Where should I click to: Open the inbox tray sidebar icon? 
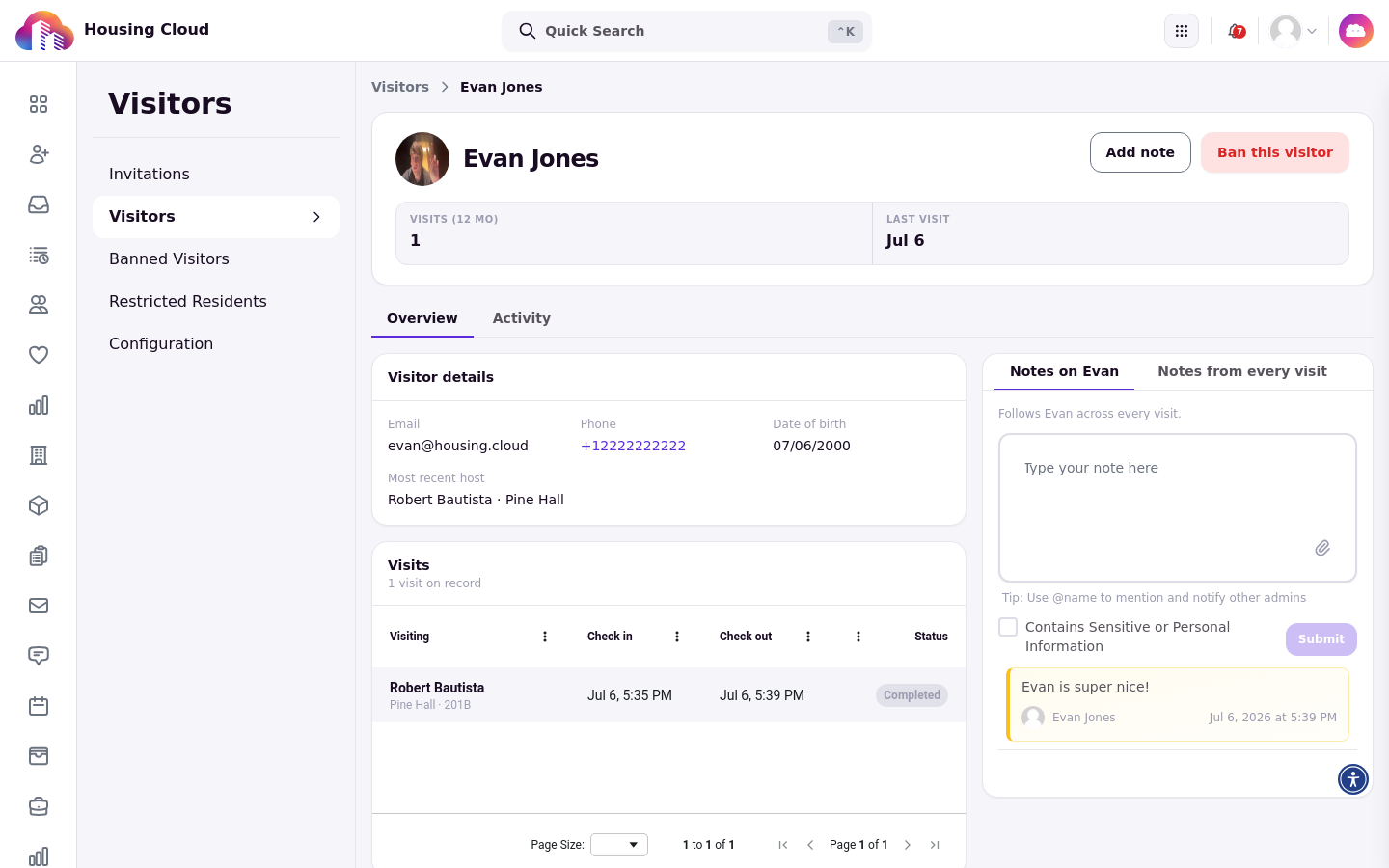coord(39,204)
